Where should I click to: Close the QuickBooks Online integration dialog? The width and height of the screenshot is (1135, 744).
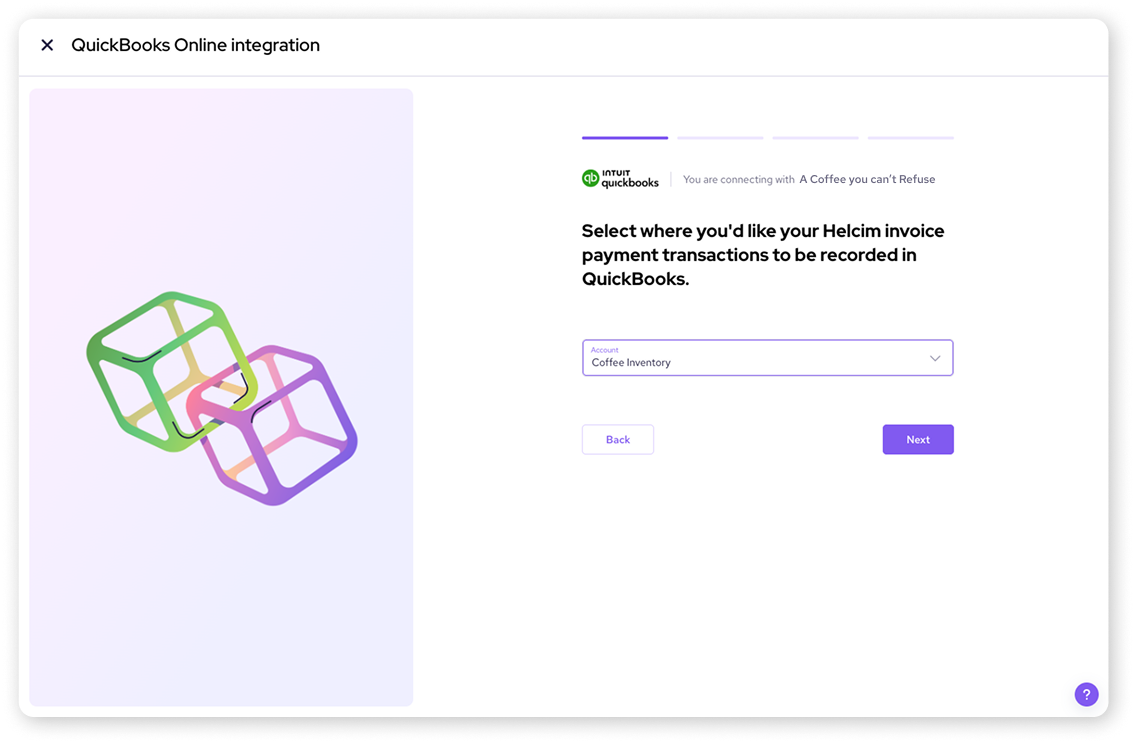click(x=47, y=45)
